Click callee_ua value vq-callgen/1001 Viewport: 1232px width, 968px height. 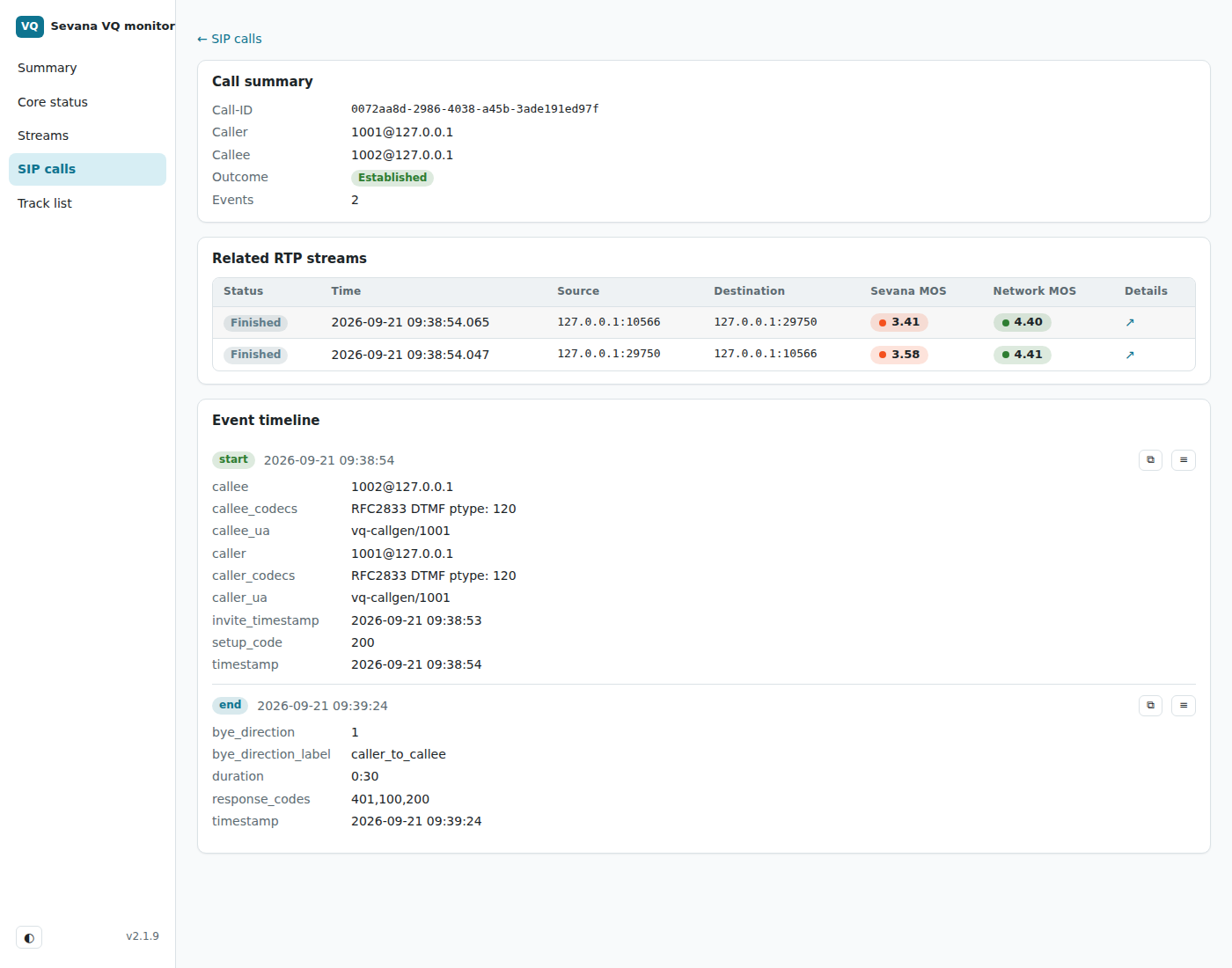tap(400, 531)
